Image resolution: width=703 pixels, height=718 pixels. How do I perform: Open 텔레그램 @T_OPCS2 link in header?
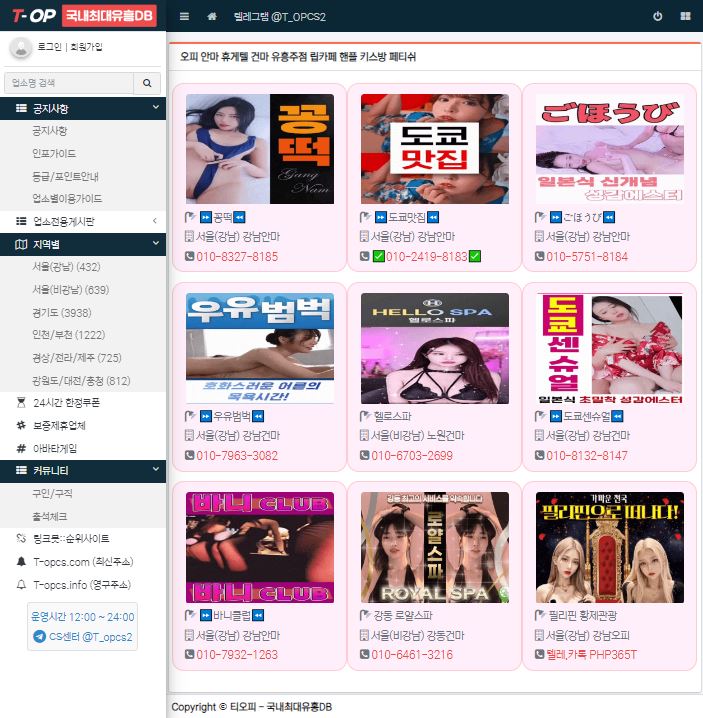(x=280, y=17)
